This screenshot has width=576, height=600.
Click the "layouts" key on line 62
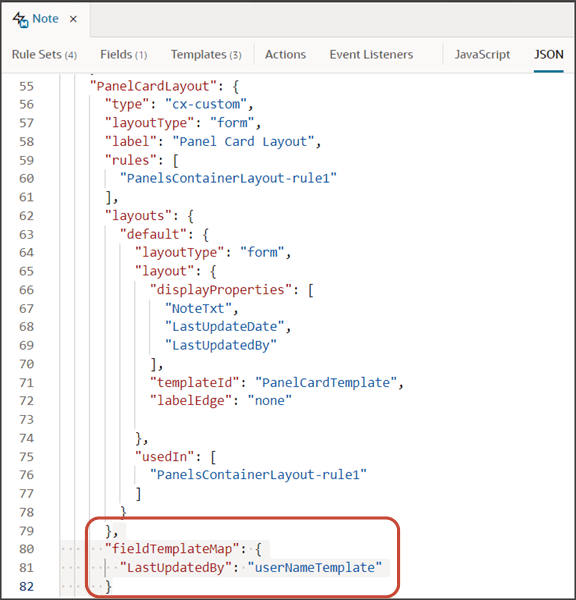pos(138,216)
